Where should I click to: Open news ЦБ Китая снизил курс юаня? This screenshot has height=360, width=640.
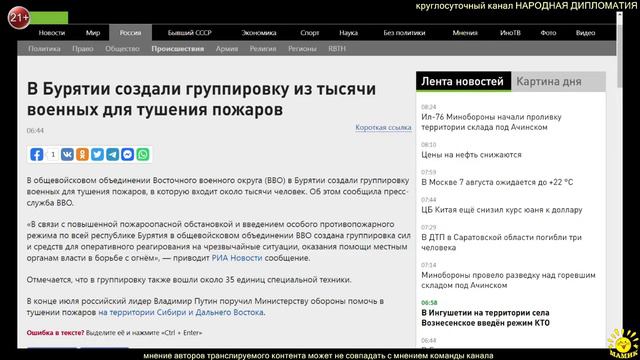(x=502, y=210)
